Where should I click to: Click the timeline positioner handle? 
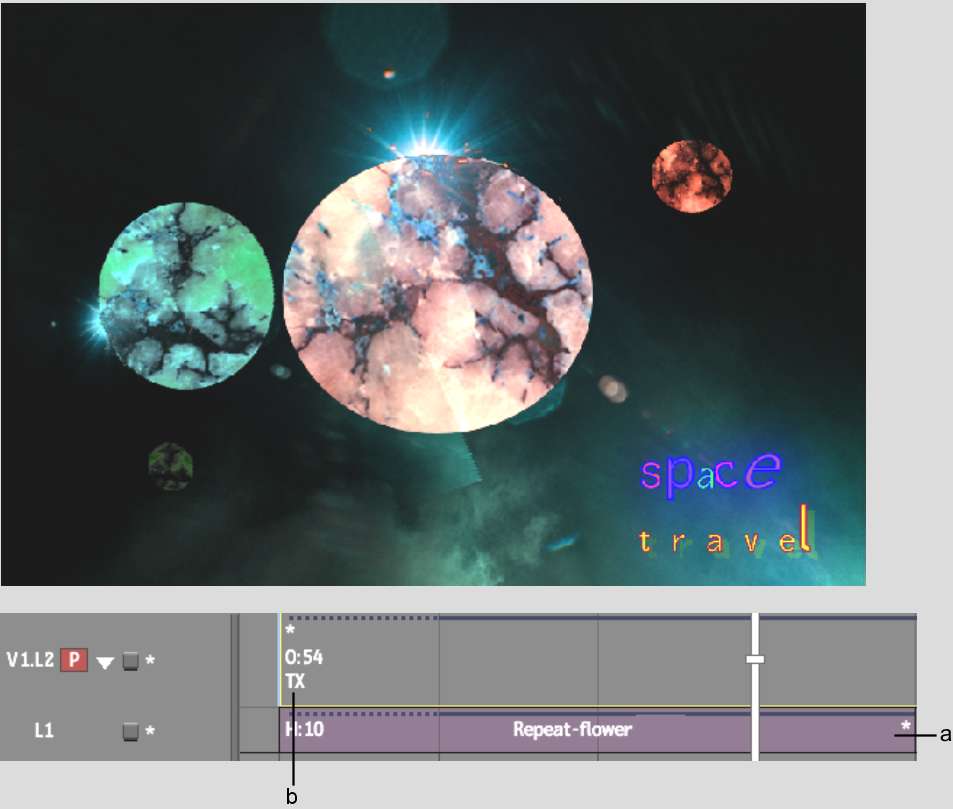point(755,660)
